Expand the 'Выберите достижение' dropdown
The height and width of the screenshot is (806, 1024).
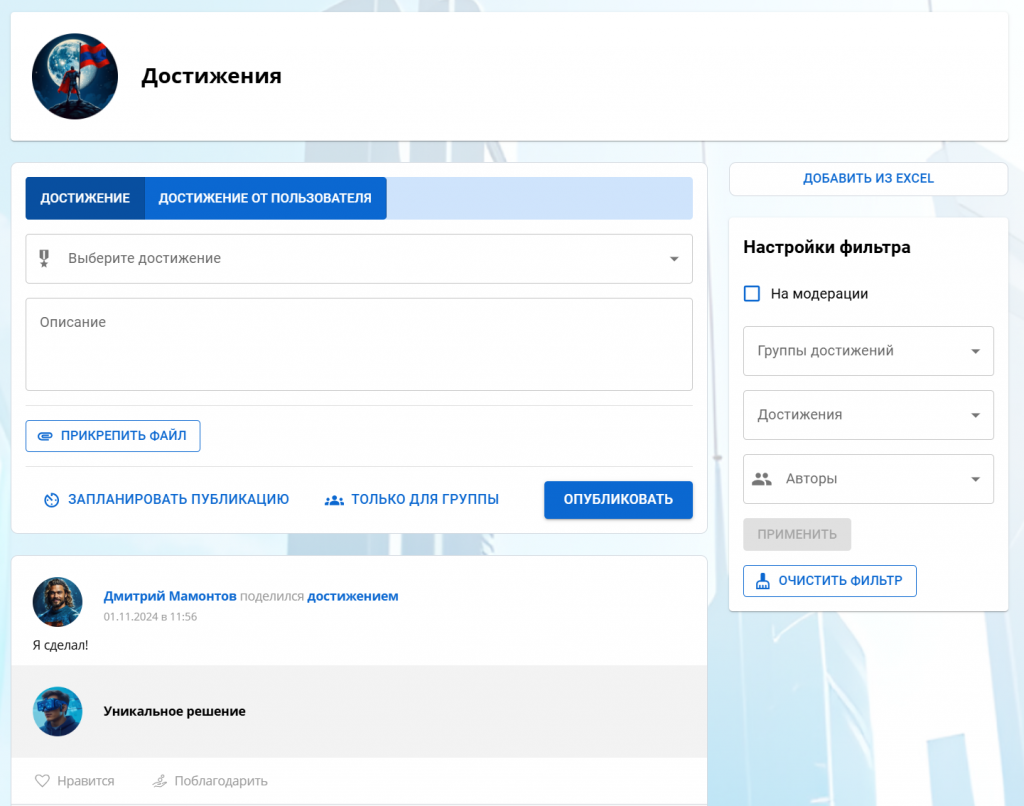point(673,259)
